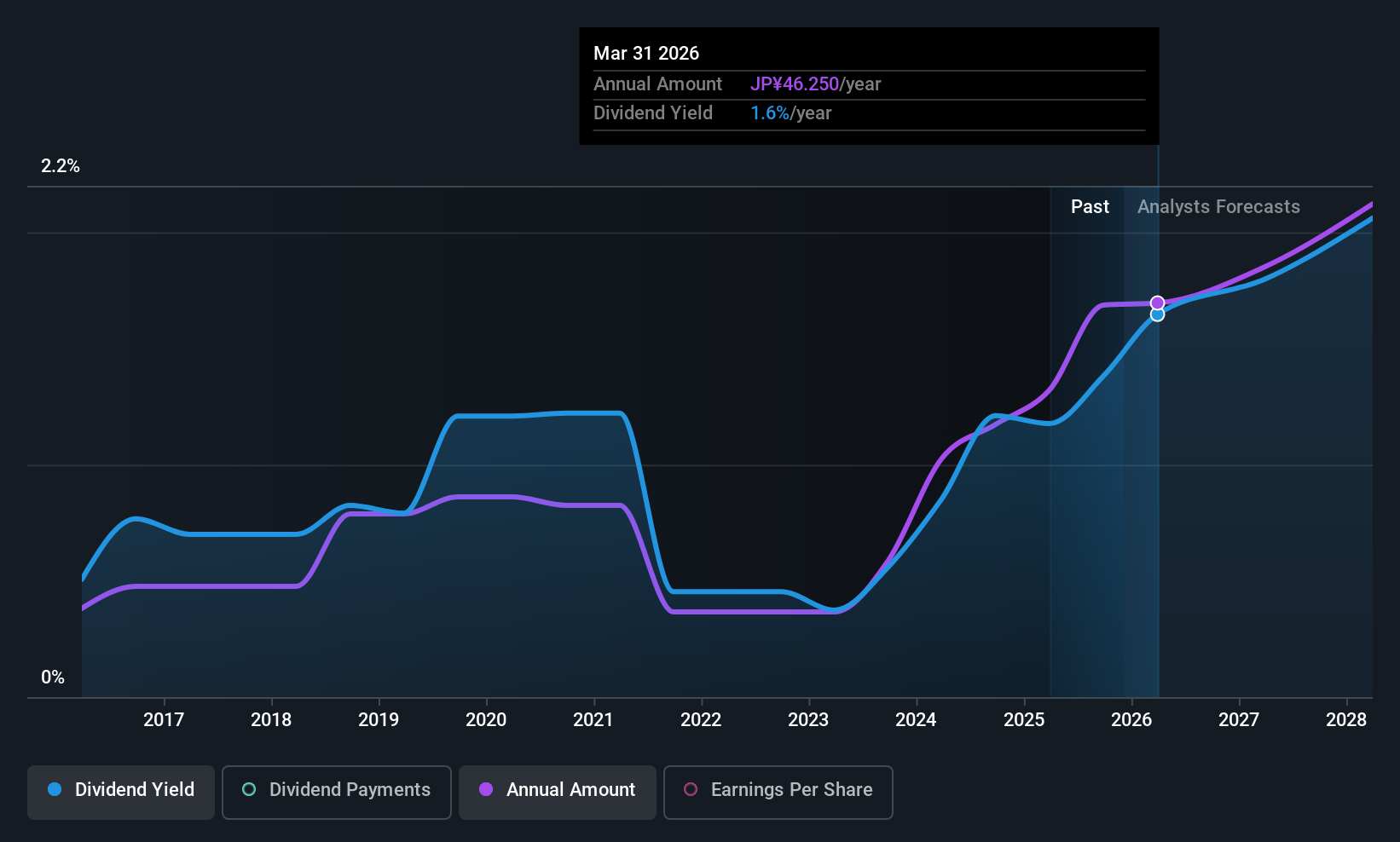Show the Earnings Per Share series
The height and width of the screenshot is (842, 1400).
coord(778,792)
